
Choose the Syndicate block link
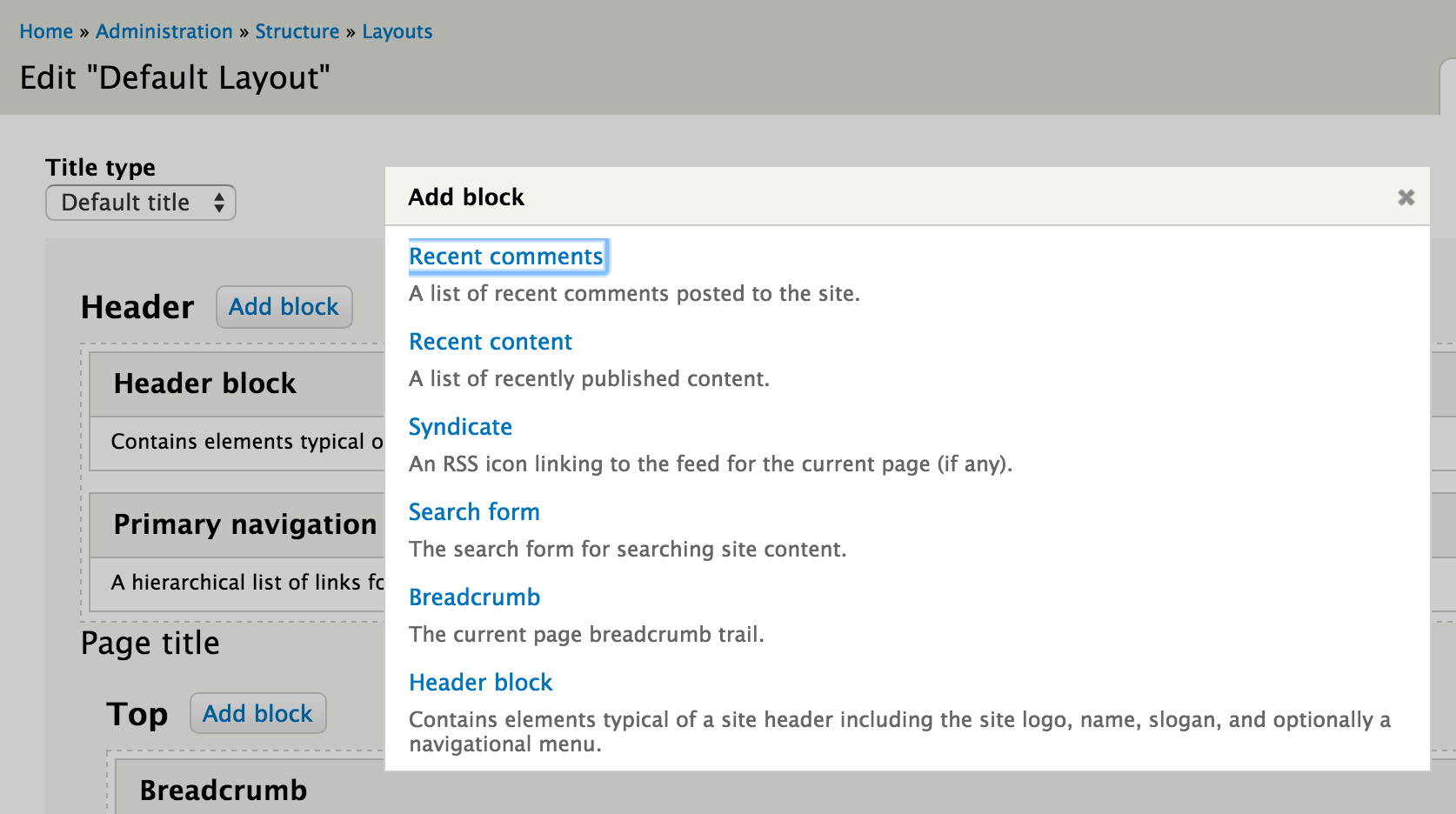click(x=460, y=427)
